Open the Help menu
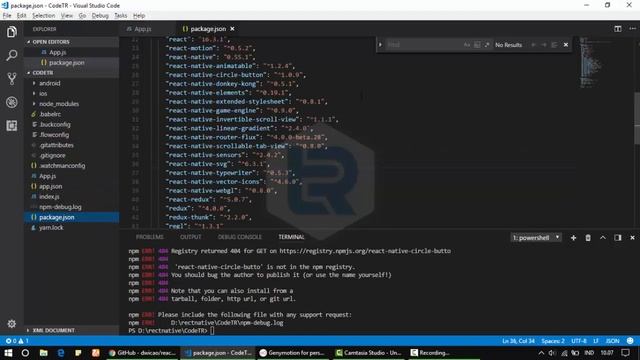This screenshot has width=640, height=360. pyautogui.click(x=139, y=16)
